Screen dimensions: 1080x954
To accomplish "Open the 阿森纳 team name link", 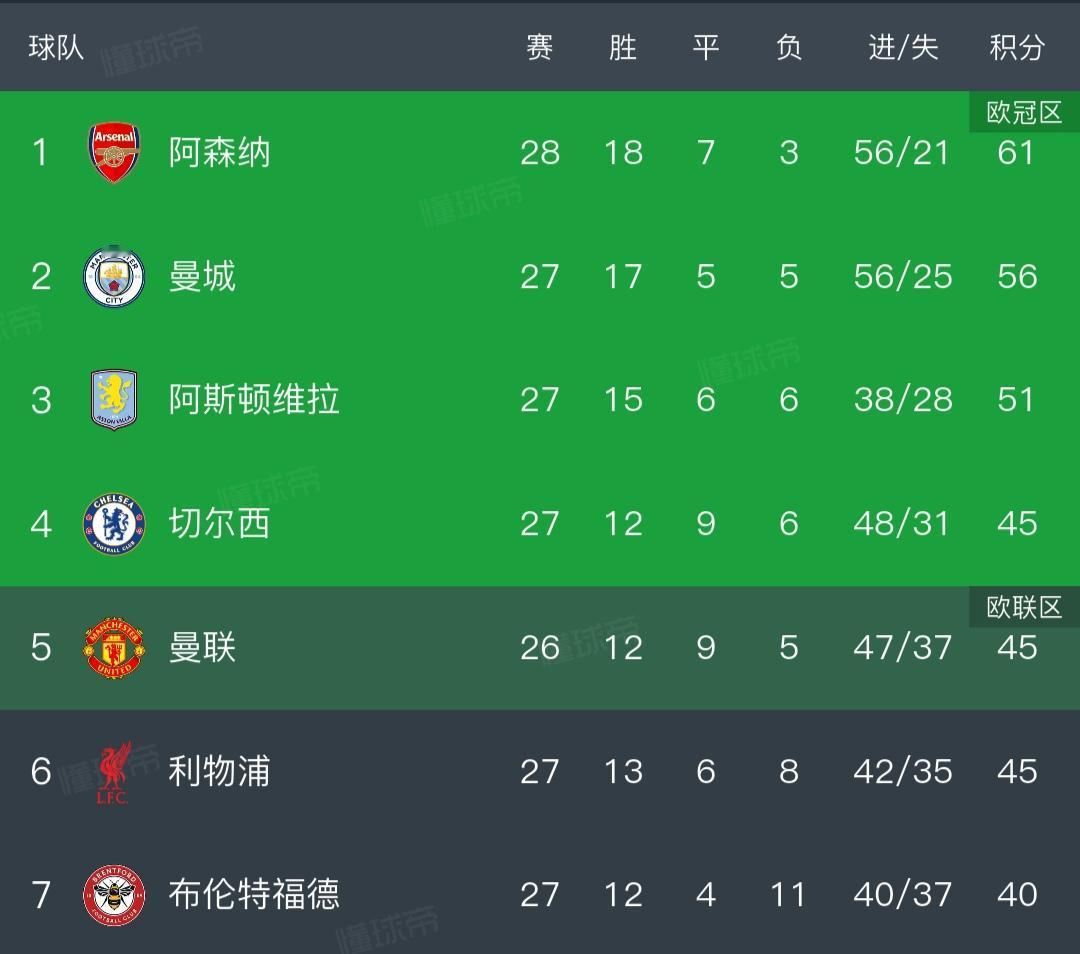I will point(219,153).
